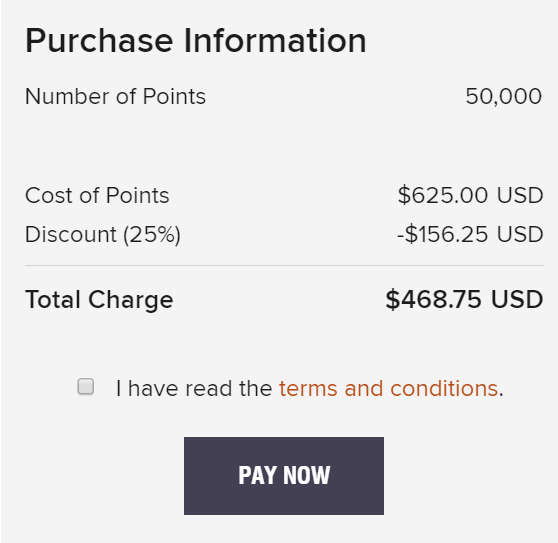Open the terms and conditions link
The width and height of the screenshot is (558, 543).
[x=388, y=388]
